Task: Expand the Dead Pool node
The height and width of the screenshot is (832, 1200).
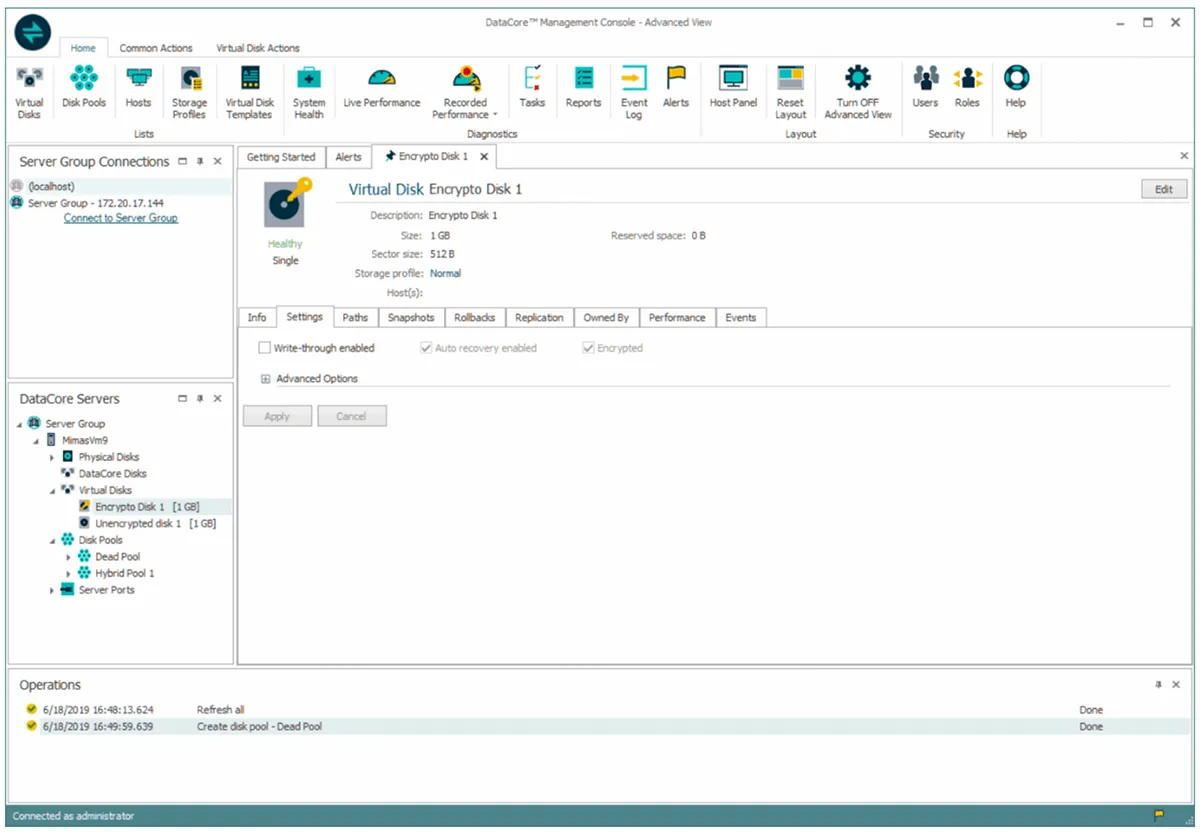Action: [69, 557]
